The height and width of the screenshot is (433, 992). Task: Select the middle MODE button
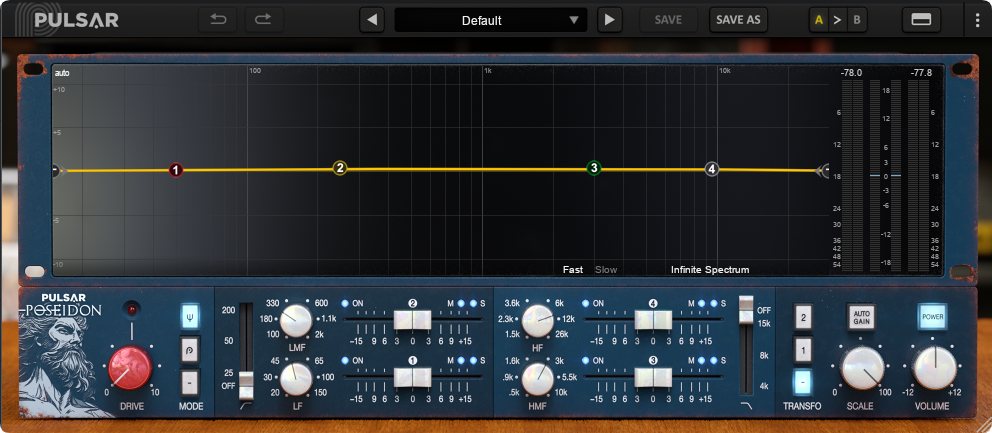click(x=190, y=349)
